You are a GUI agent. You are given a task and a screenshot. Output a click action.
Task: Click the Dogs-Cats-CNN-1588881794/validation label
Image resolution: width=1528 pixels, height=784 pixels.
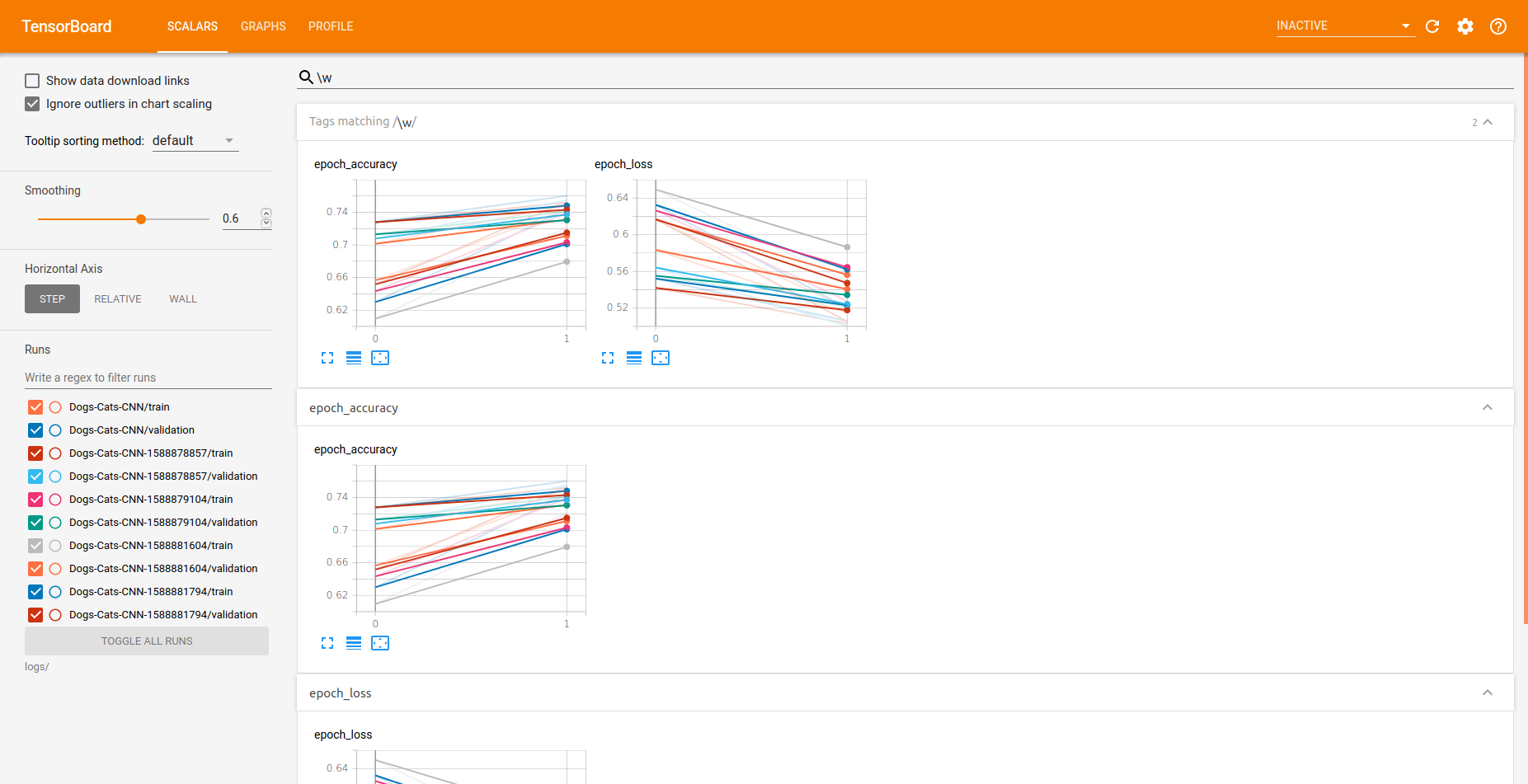pyautogui.click(x=163, y=615)
